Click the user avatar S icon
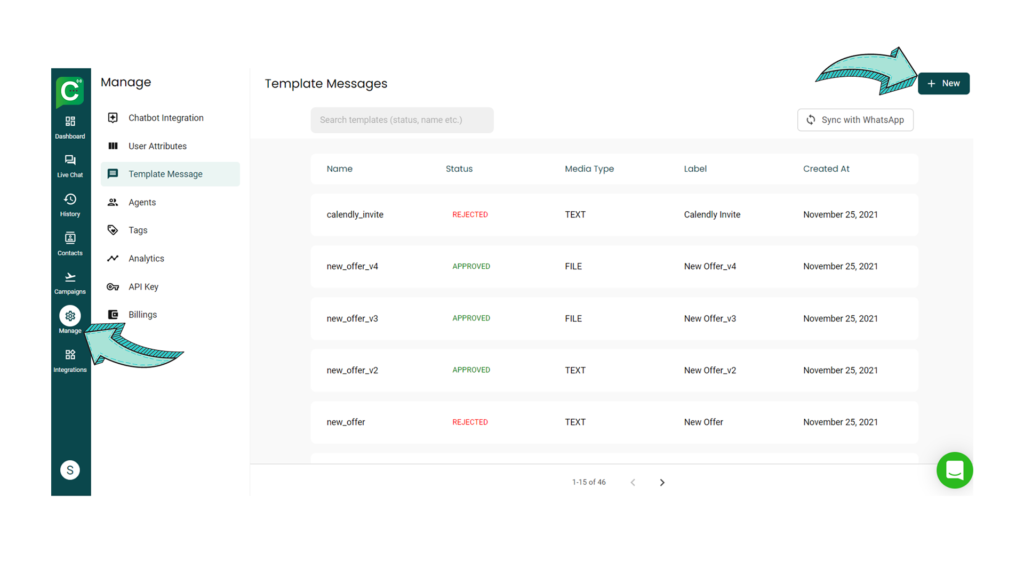This screenshot has width=1024, height=576. [70, 470]
